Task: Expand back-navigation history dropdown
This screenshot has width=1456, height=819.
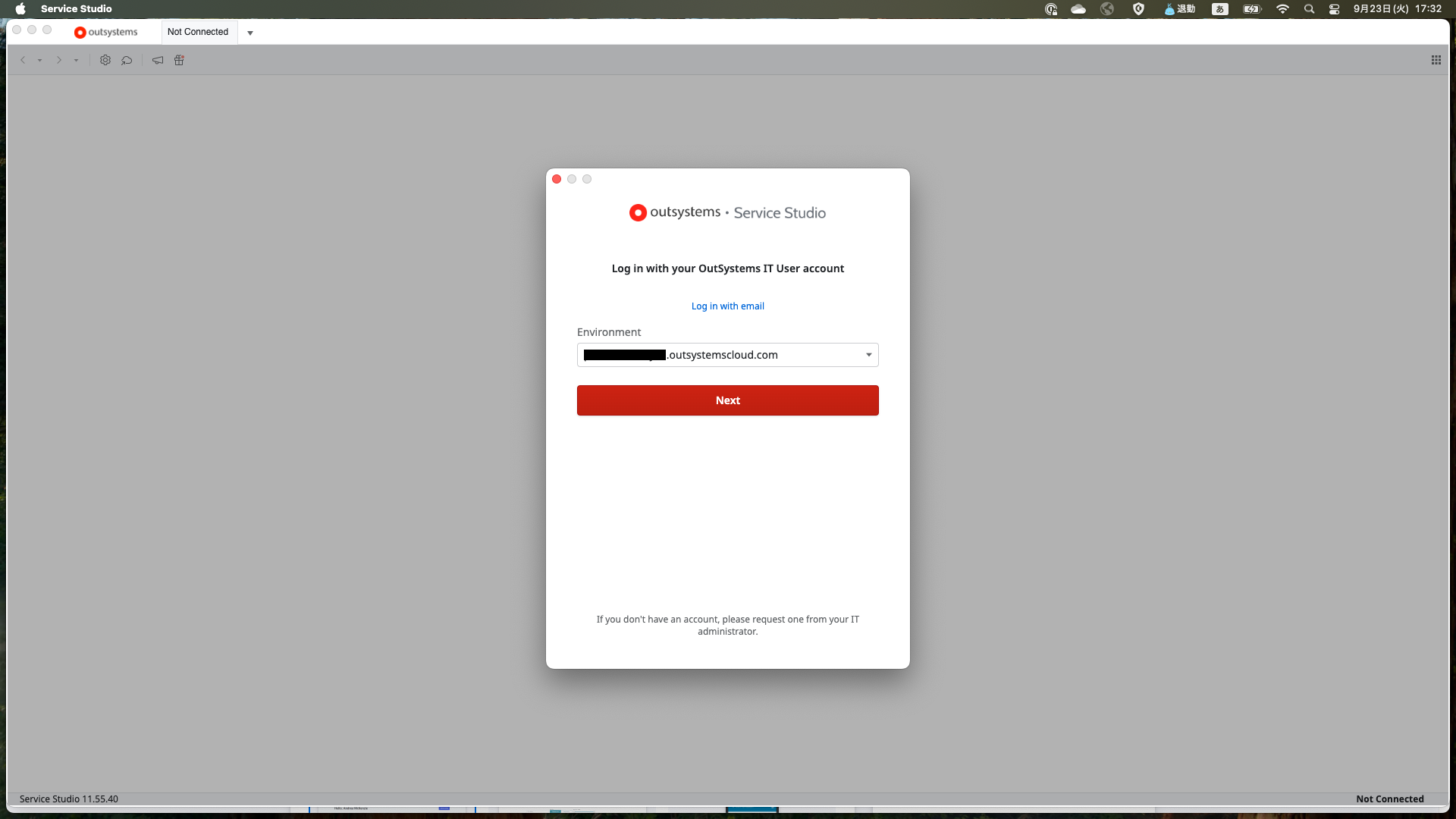Action: (39, 60)
